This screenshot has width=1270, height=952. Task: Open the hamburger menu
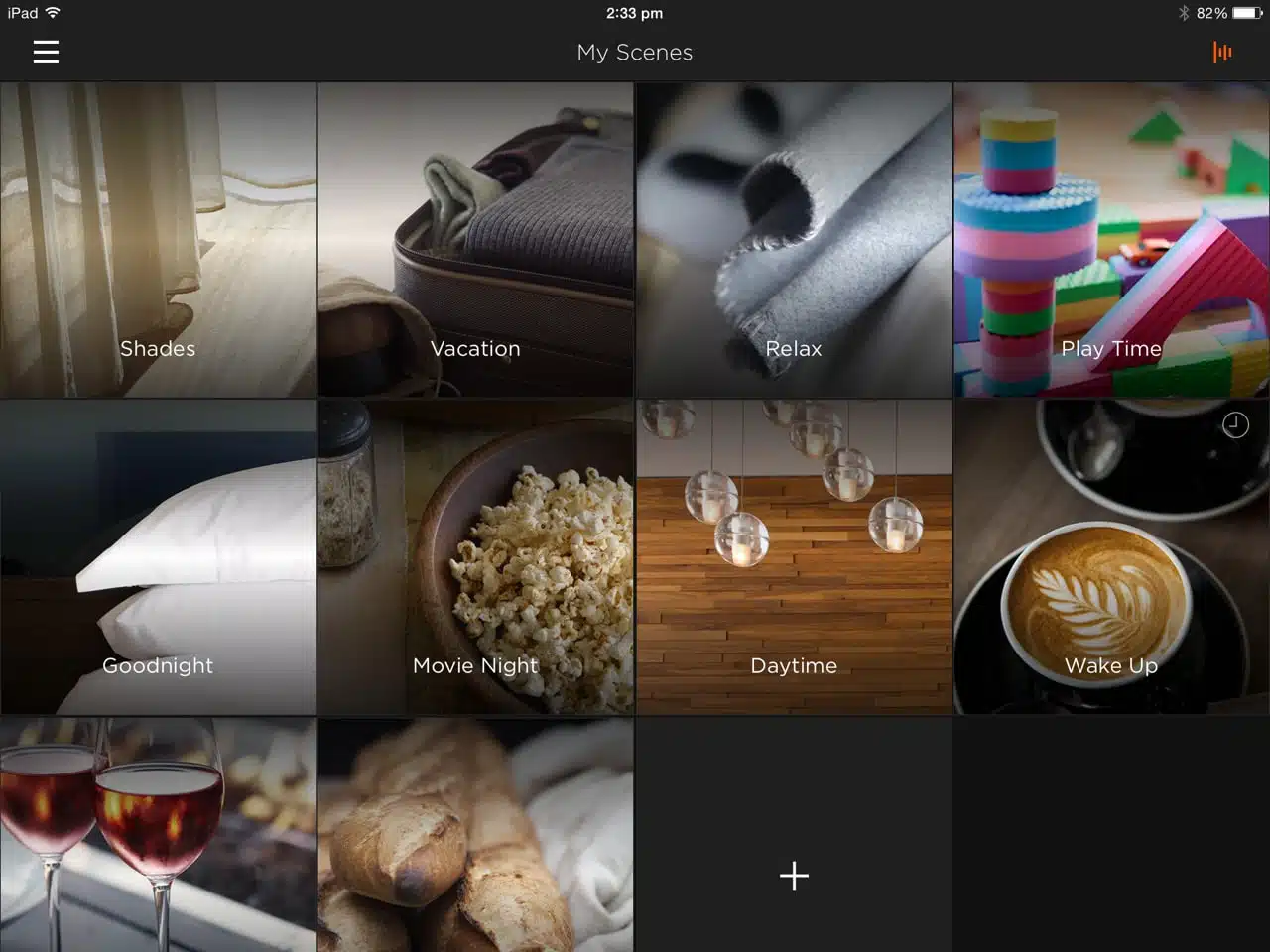click(46, 52)
